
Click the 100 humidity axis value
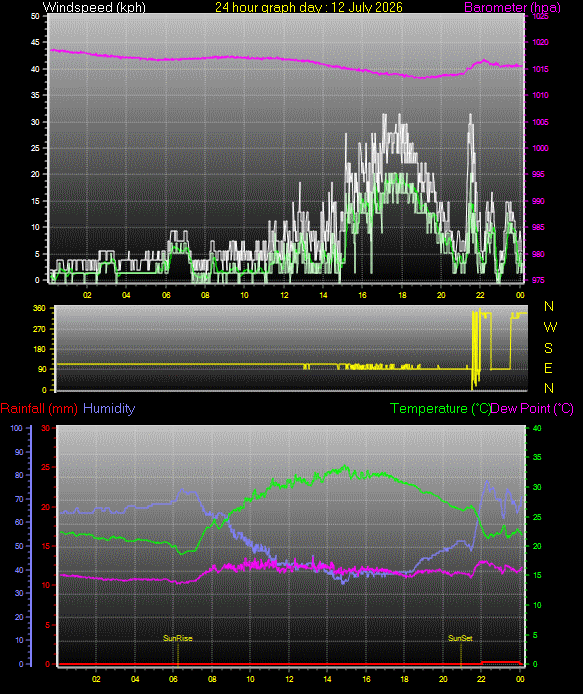(16, 428)
